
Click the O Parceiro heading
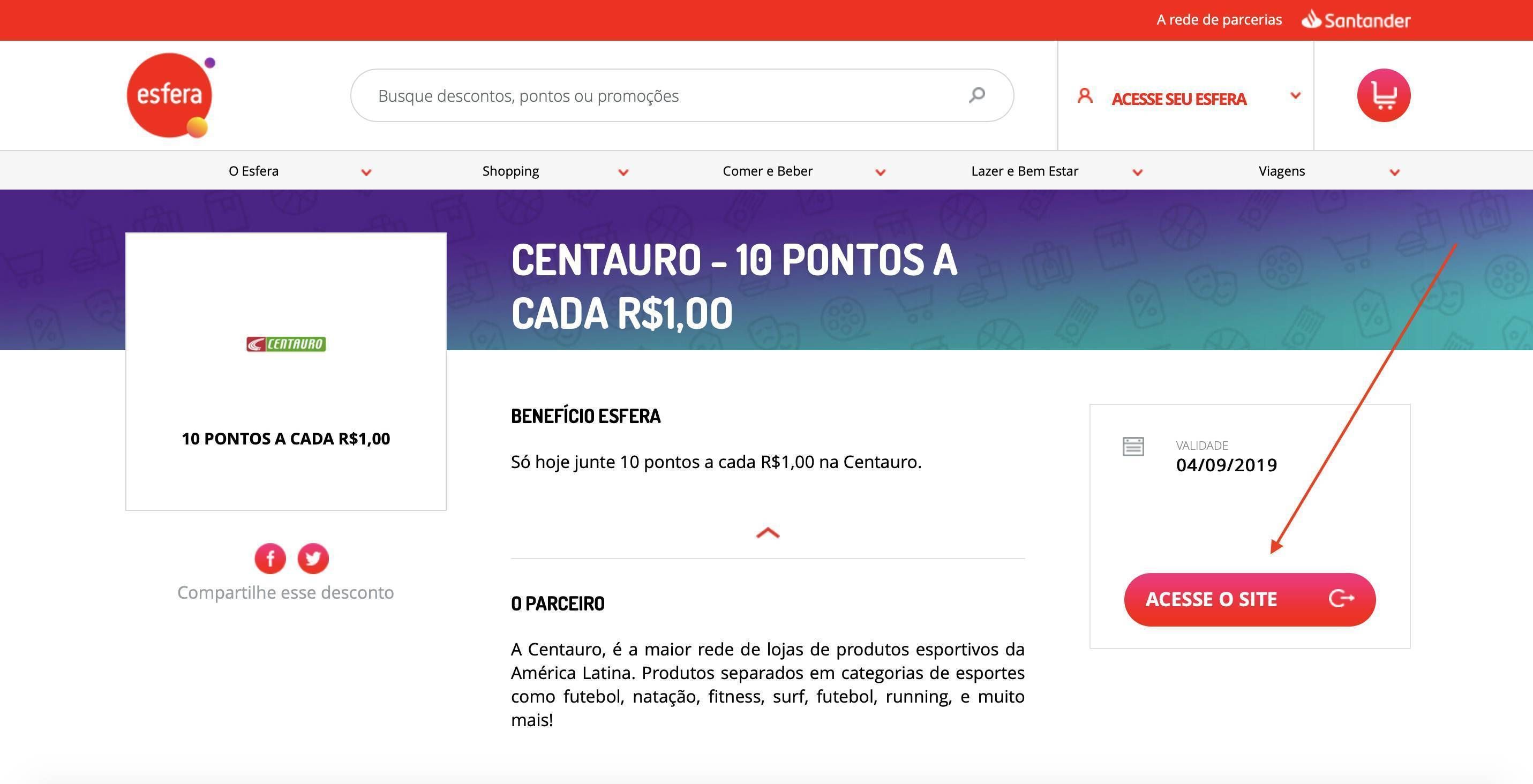558,604
